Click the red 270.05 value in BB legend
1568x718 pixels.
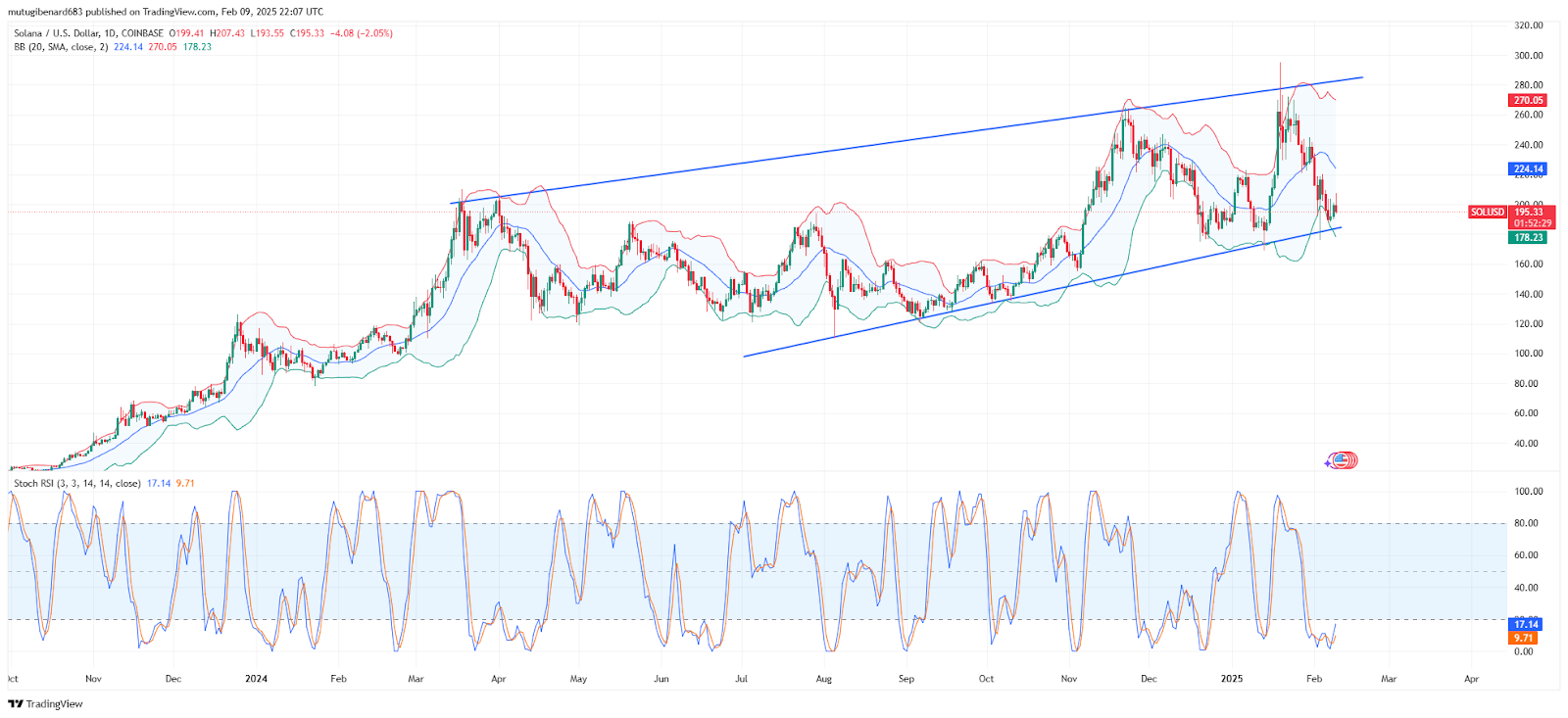click(163, 47)
